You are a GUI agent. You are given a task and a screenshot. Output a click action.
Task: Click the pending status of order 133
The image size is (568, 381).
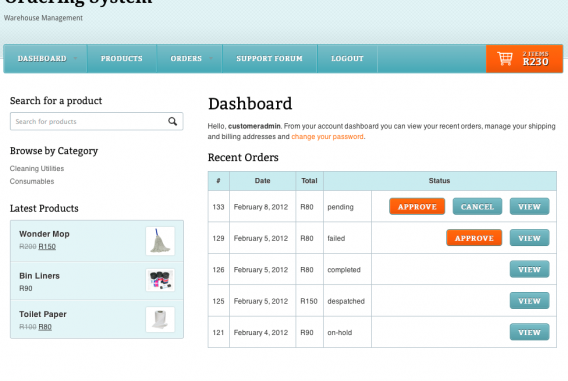pyautogui.click(x=340, y=207)
